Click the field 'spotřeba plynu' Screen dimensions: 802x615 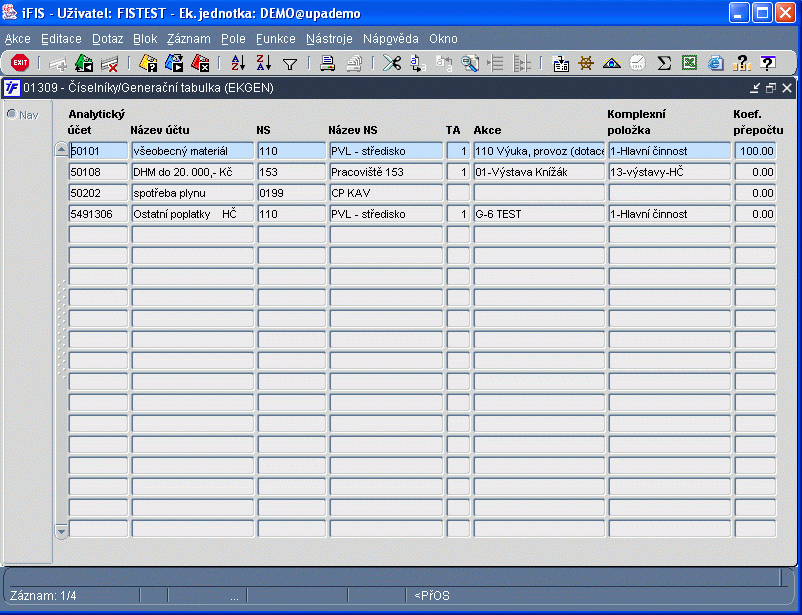(x=193, y=193)
